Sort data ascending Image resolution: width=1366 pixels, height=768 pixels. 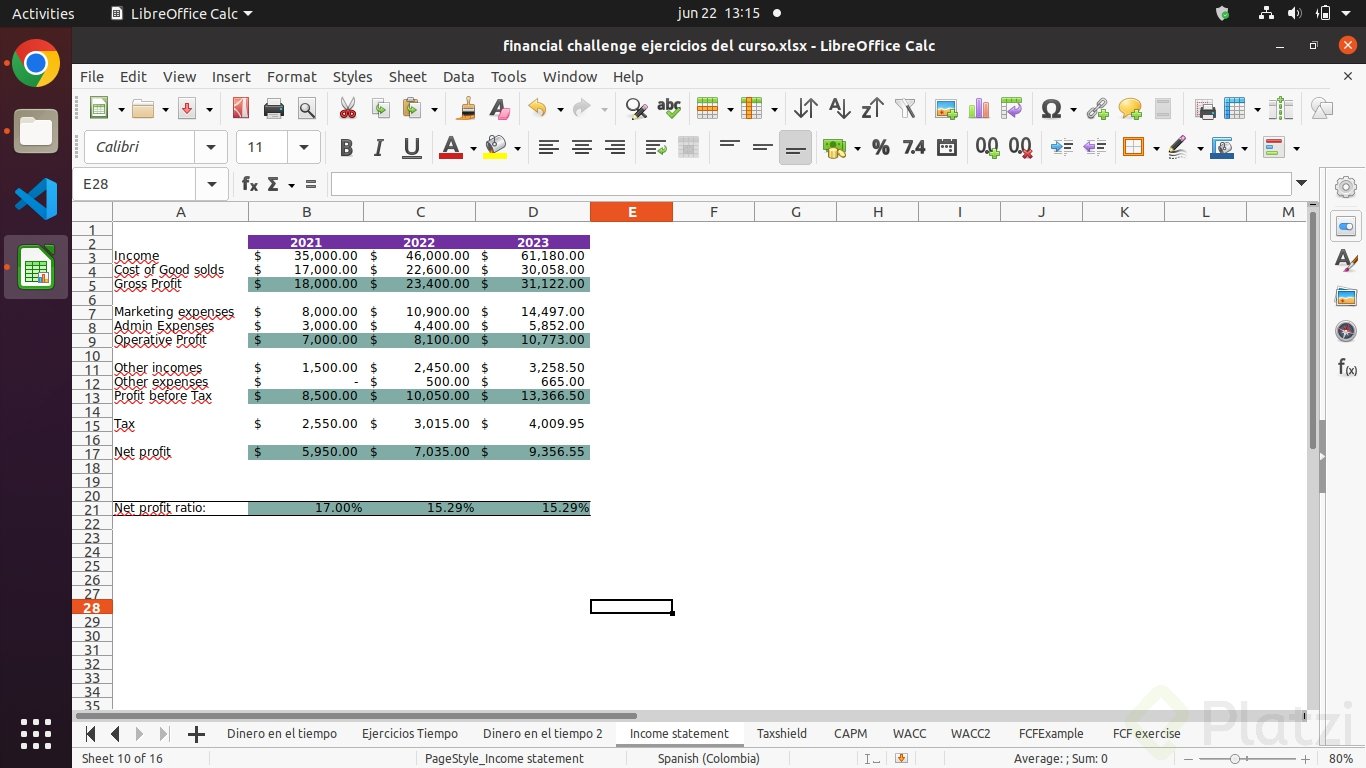pyautogui.click(x=839, y=108)
